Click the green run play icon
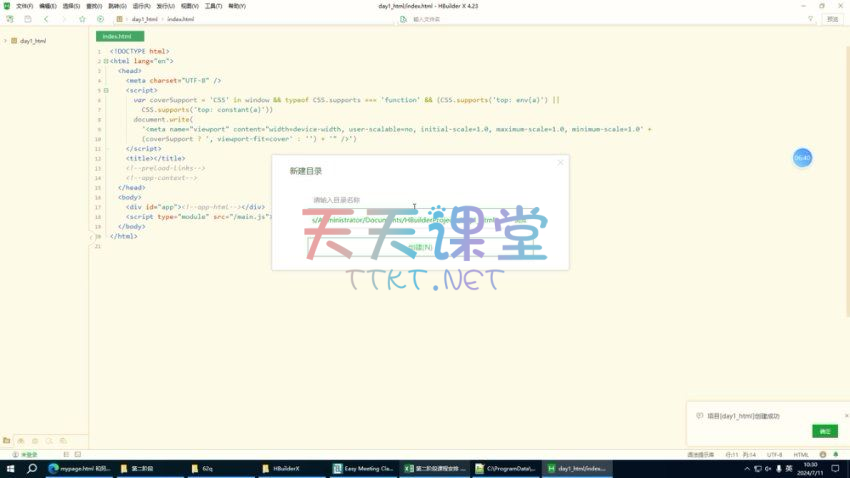 pos(100,19)
